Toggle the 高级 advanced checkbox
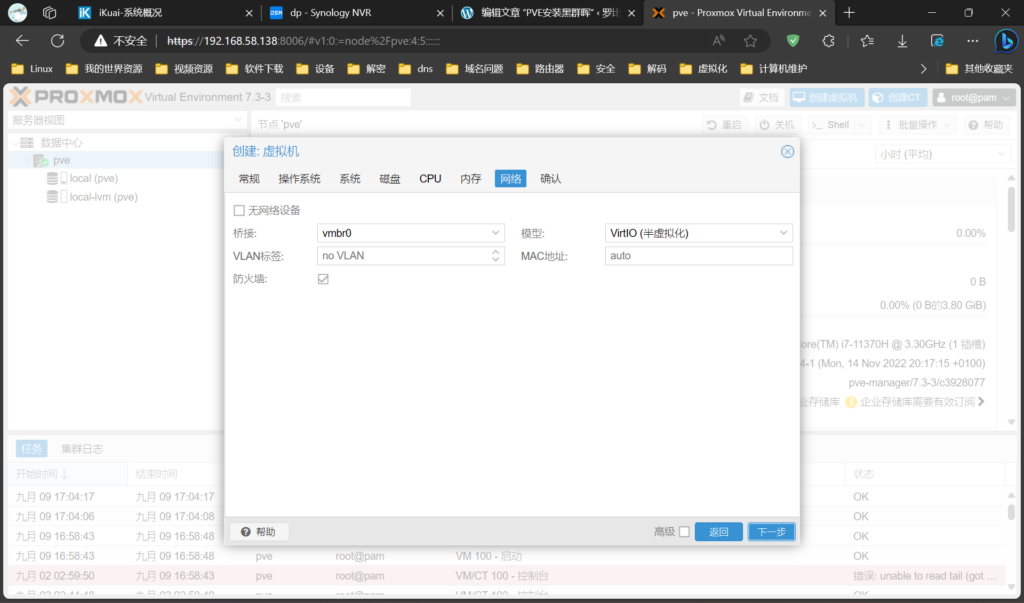Screen dimensions: 1024x603 684,532
